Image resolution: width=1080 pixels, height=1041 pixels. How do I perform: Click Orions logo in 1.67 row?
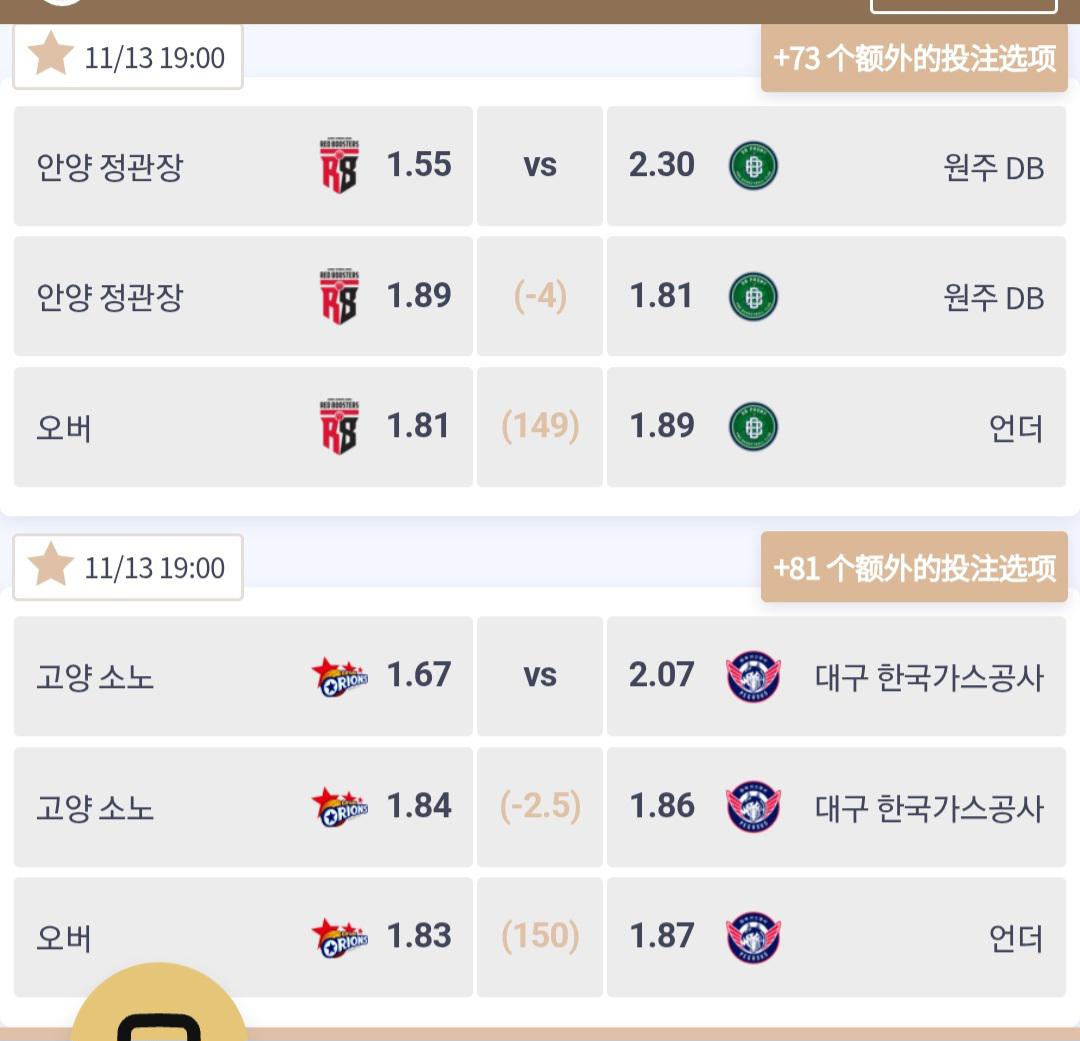[x=340, y=677]
